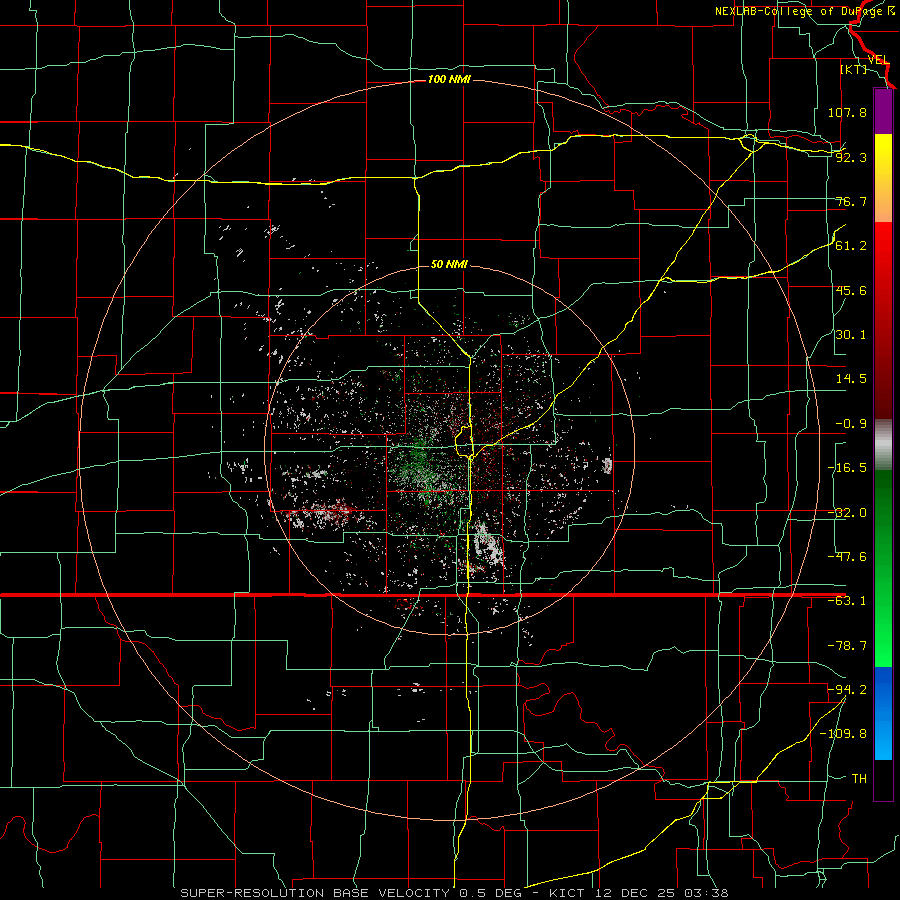Click the -0.9 velocity scale value
Viewport: 900px width, 900px height.
click(851, 424)
